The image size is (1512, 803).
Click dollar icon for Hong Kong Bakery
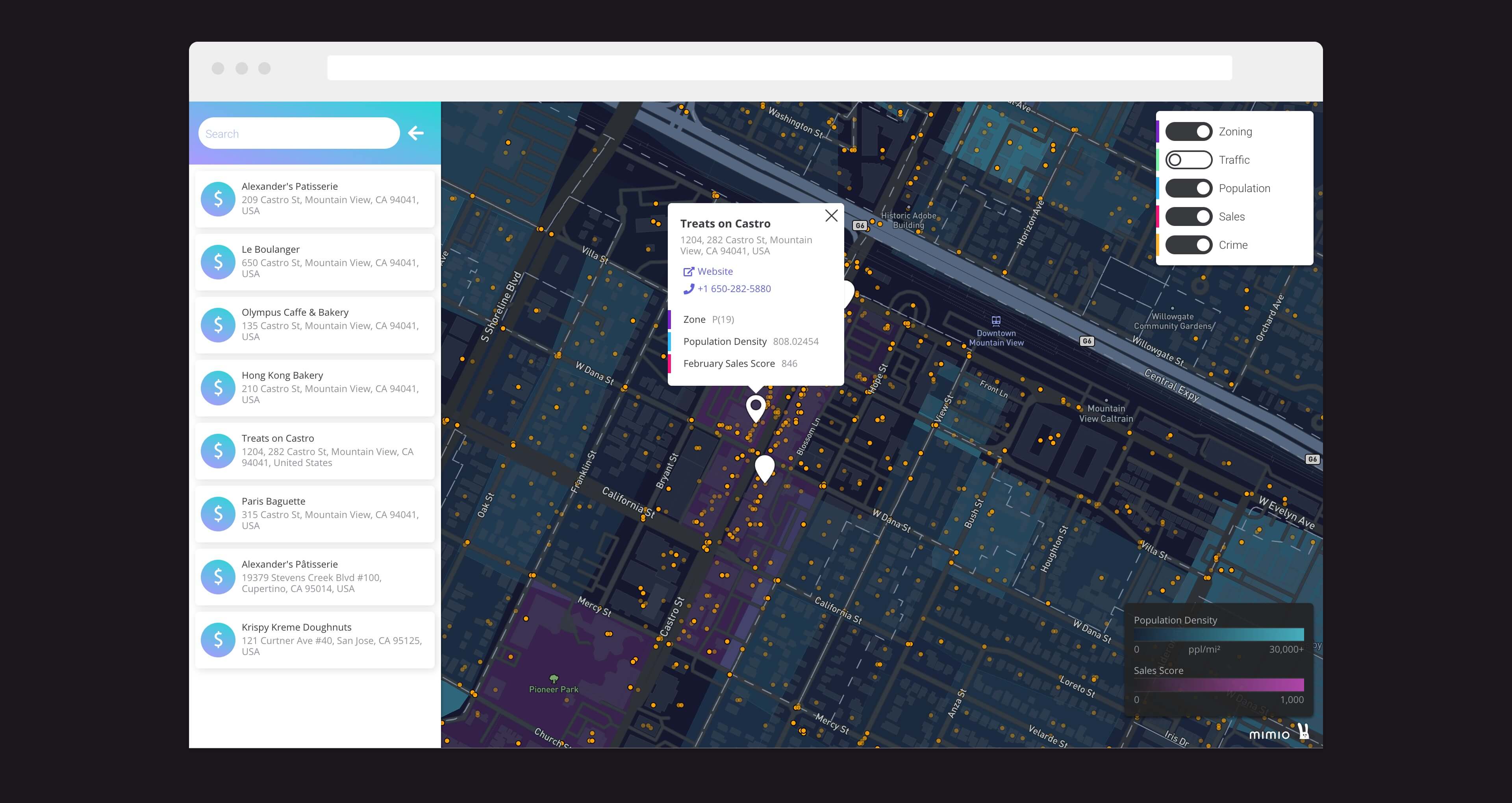[x=218, y=388]
